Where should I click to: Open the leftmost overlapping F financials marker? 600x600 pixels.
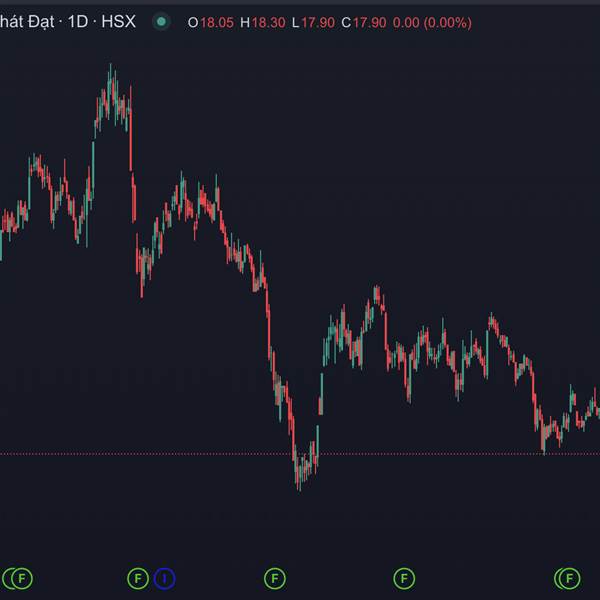[x=21, y=578]
